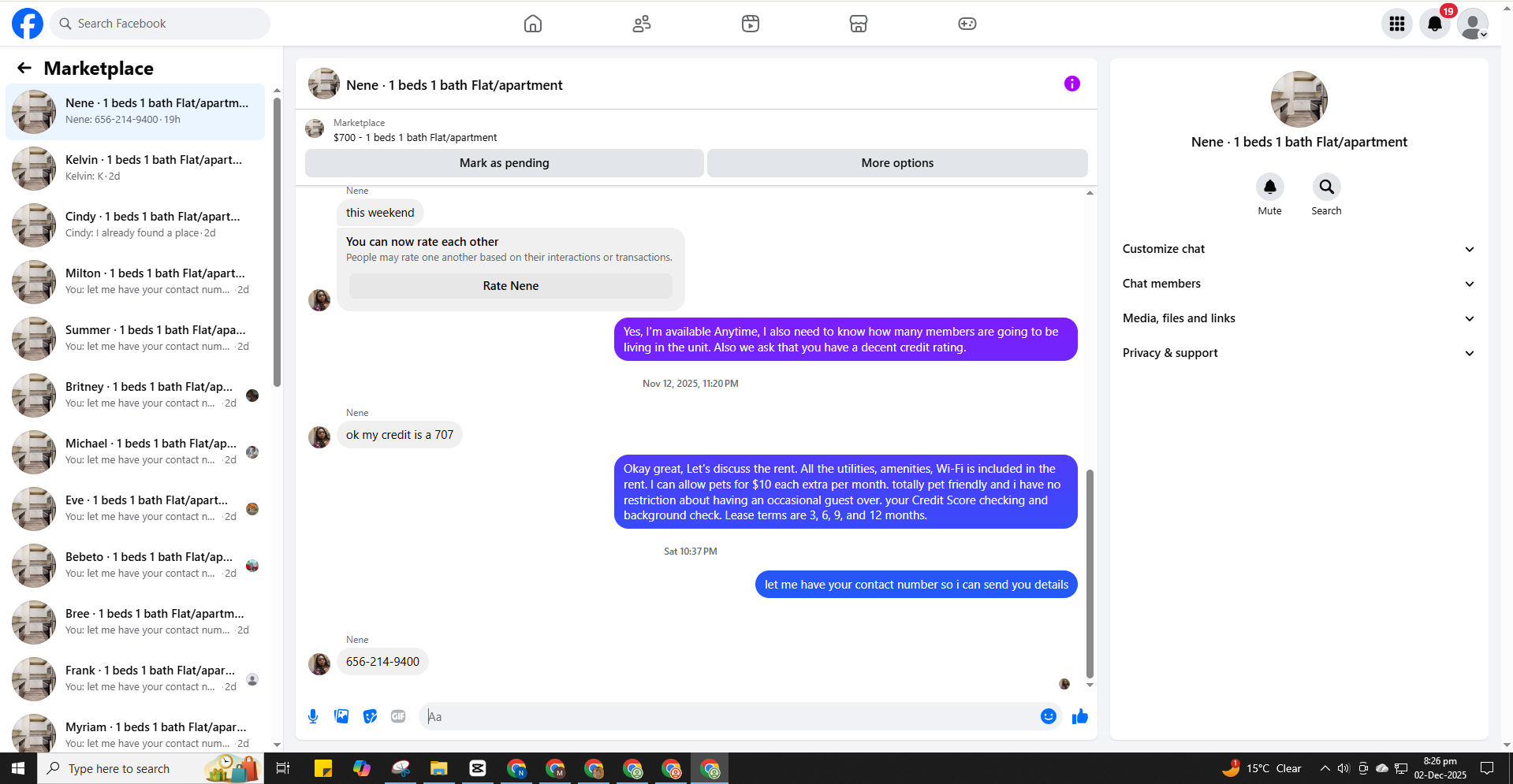Open the Summer conversation in the list
The height and width of the screenshot is (784, 1513).
pyautogui.click(x=136, y=339)
